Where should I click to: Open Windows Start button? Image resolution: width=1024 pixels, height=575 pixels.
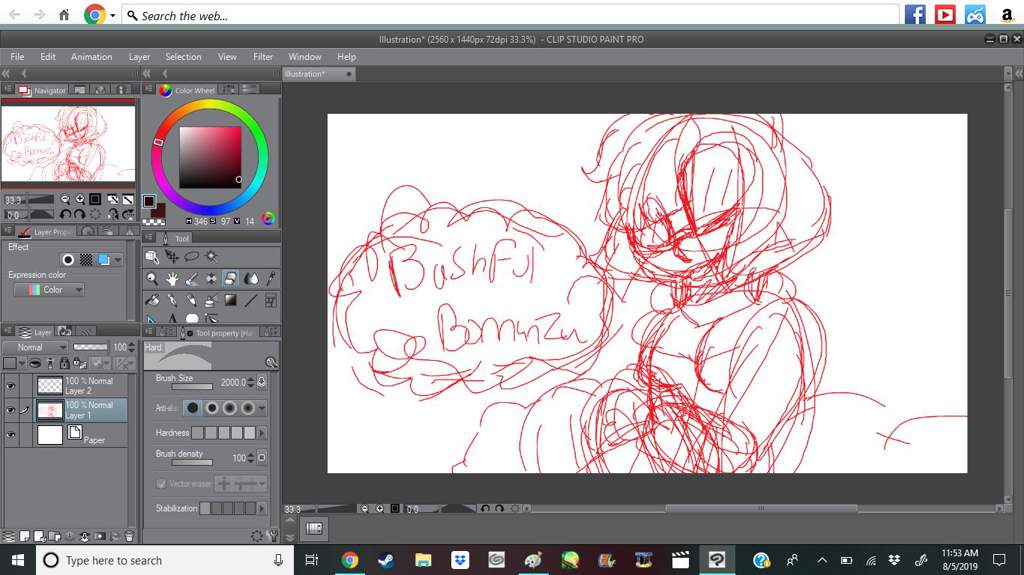pos(18,560)
